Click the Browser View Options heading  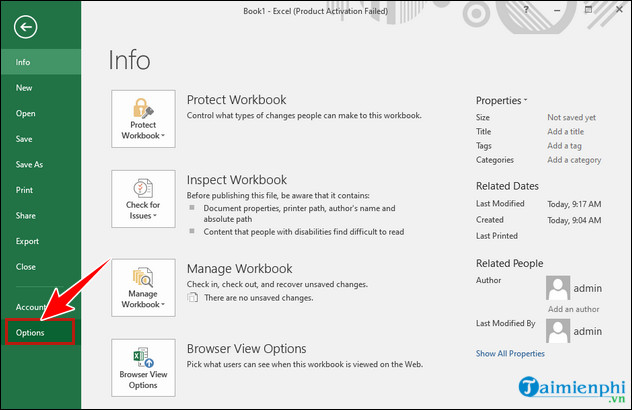coord(246,348)
